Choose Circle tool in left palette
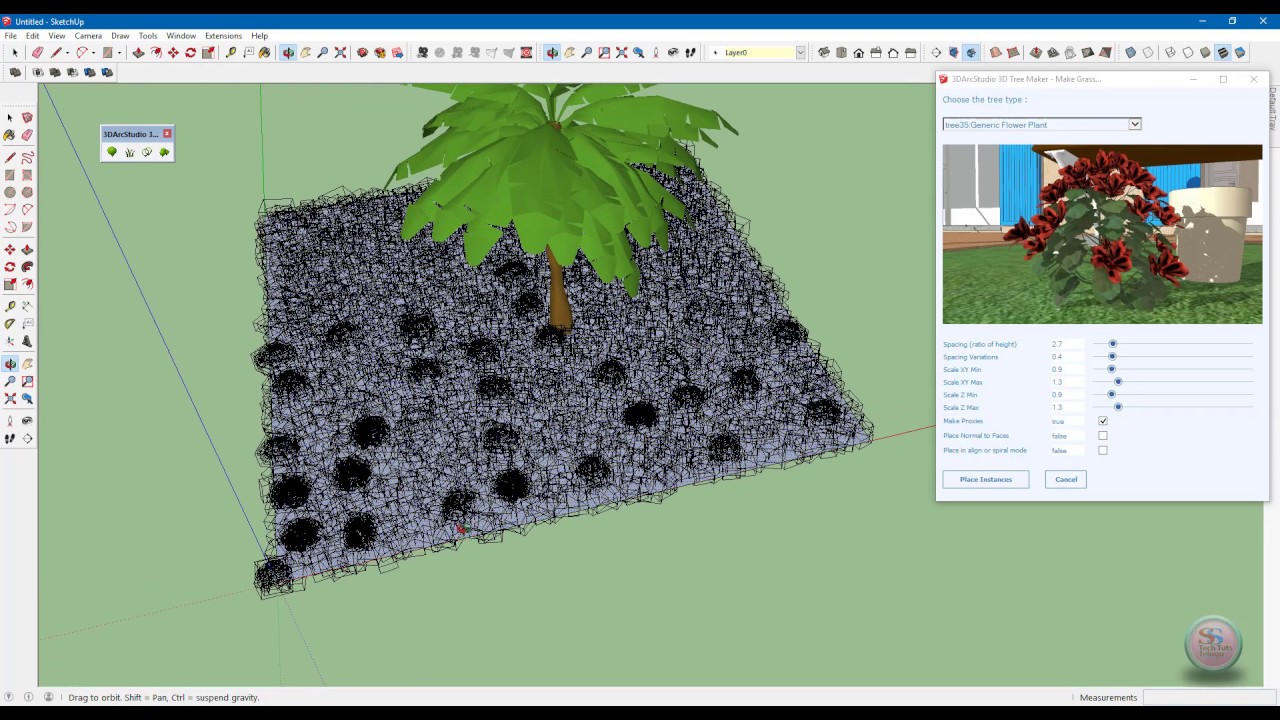This screenshot has height=720, width=1280. [10, 191]
